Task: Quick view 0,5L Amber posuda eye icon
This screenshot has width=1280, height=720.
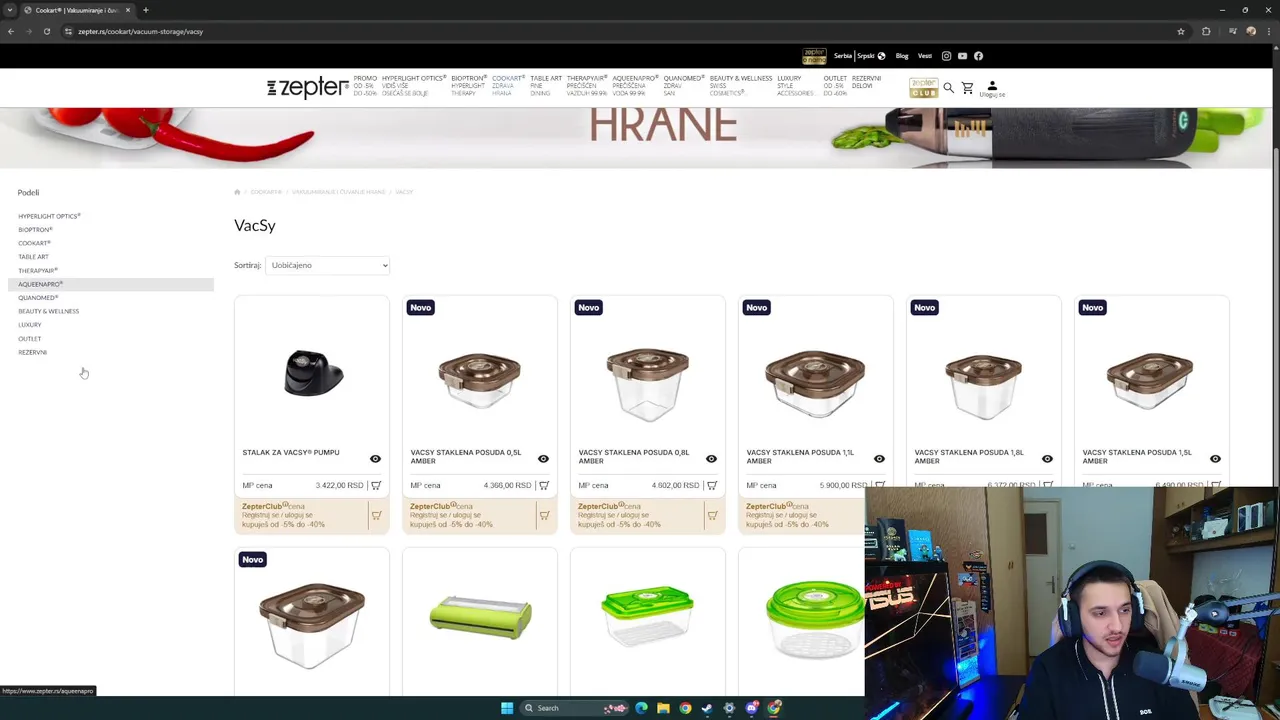Action: tap(543, 459)
